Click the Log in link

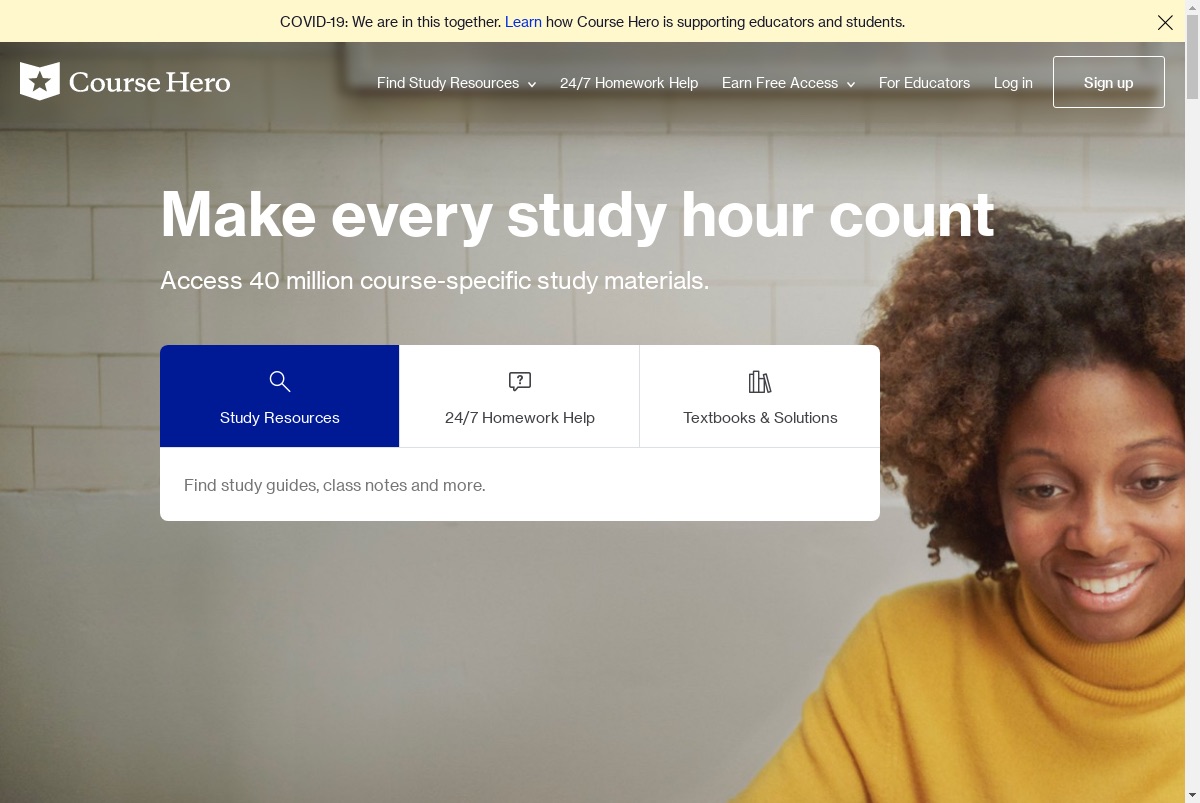1013,83
